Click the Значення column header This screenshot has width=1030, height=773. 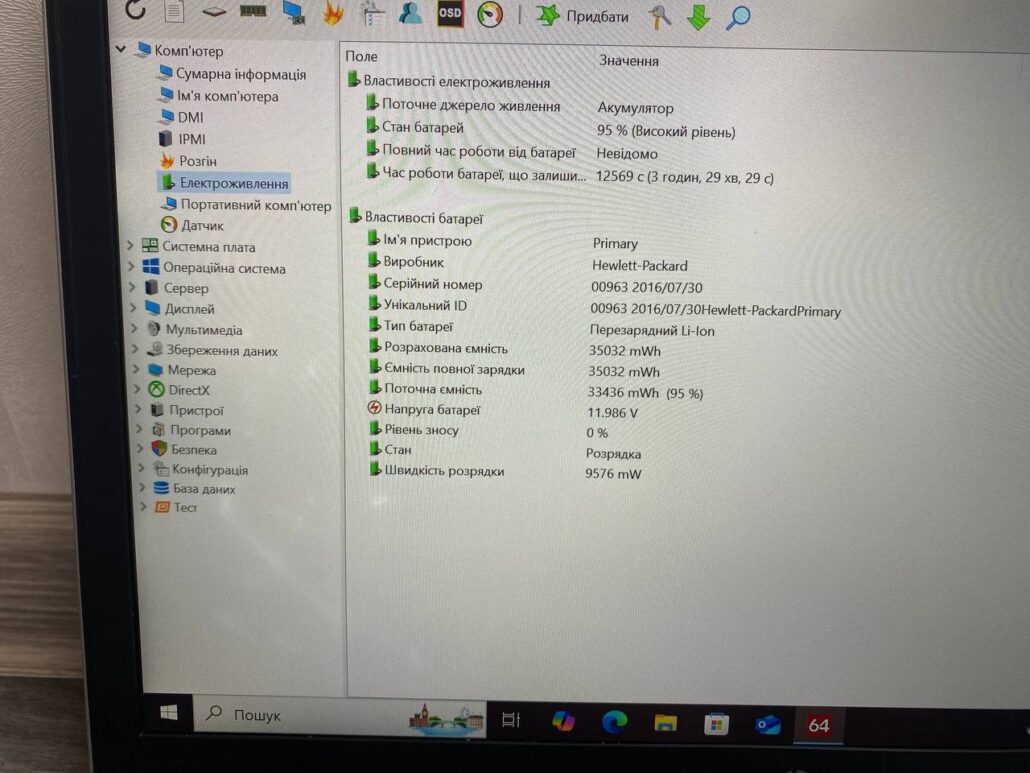pos(629,60)
